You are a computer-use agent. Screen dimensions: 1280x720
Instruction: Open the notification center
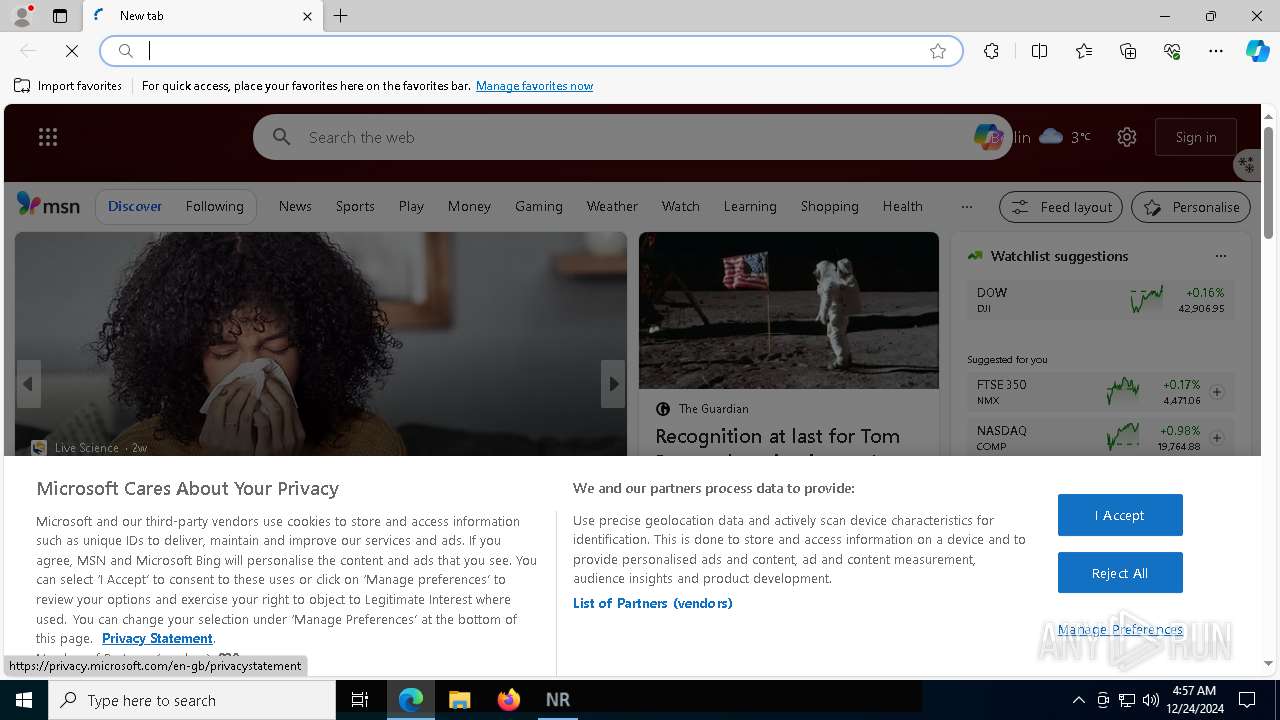(1247, 700)
